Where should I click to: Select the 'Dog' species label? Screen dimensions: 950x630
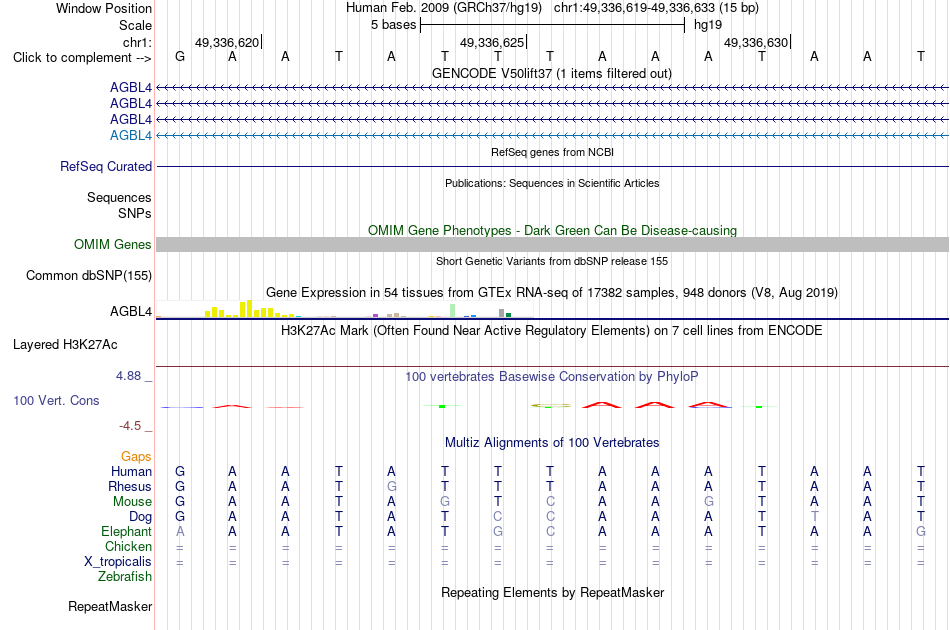140,517
